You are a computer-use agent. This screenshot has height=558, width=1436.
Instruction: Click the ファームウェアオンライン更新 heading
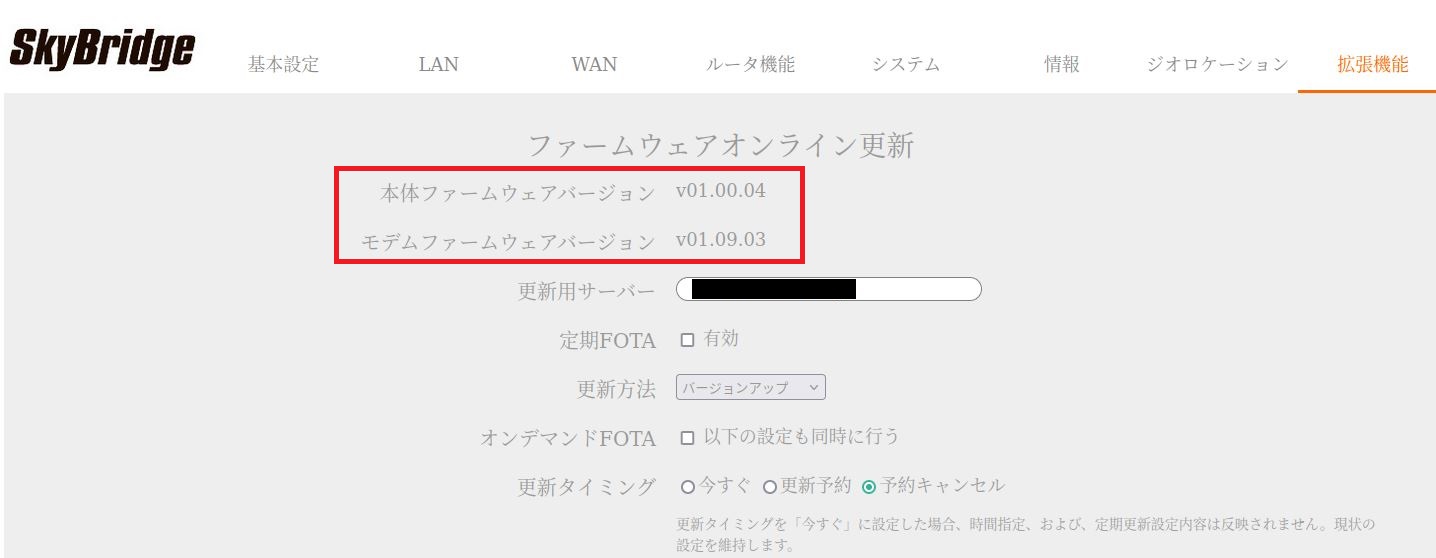pyautogui.click(x=720, y=147)
